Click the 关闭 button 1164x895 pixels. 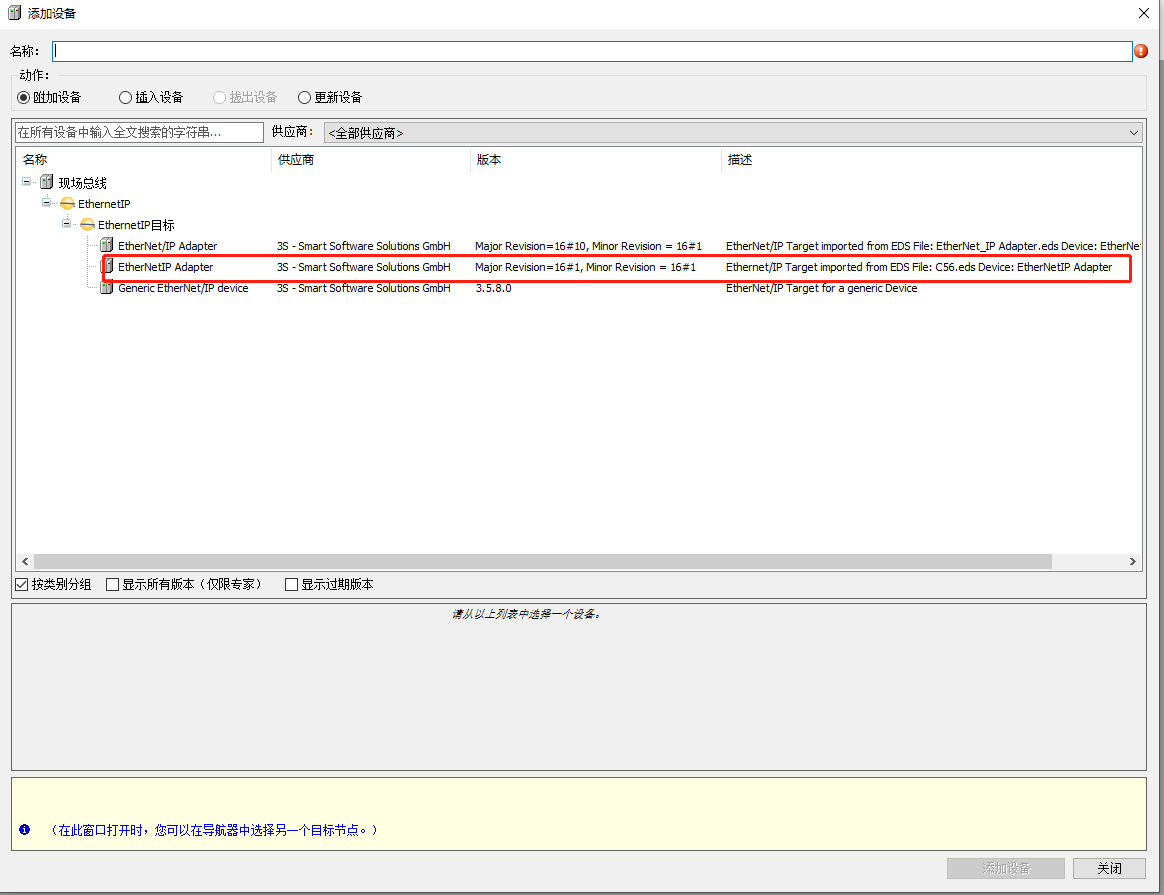point(1109,868)
